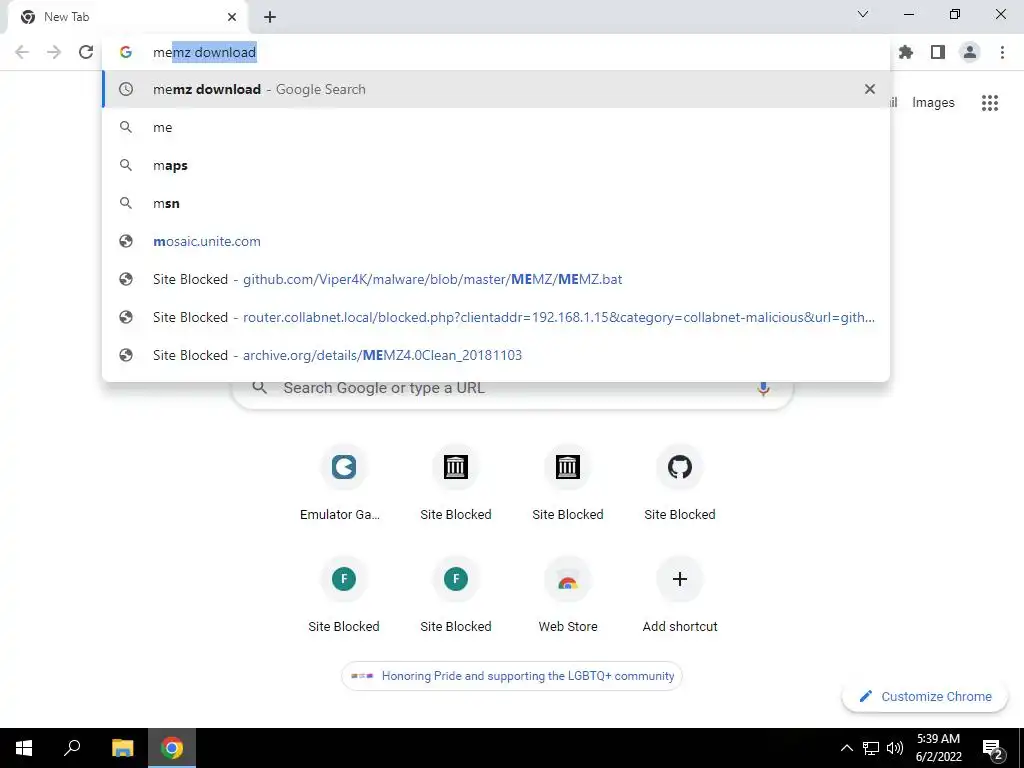Open the Web Store shortcut
The width and height of the screenshot is (1024, 768).
click(x=568, y=596)
